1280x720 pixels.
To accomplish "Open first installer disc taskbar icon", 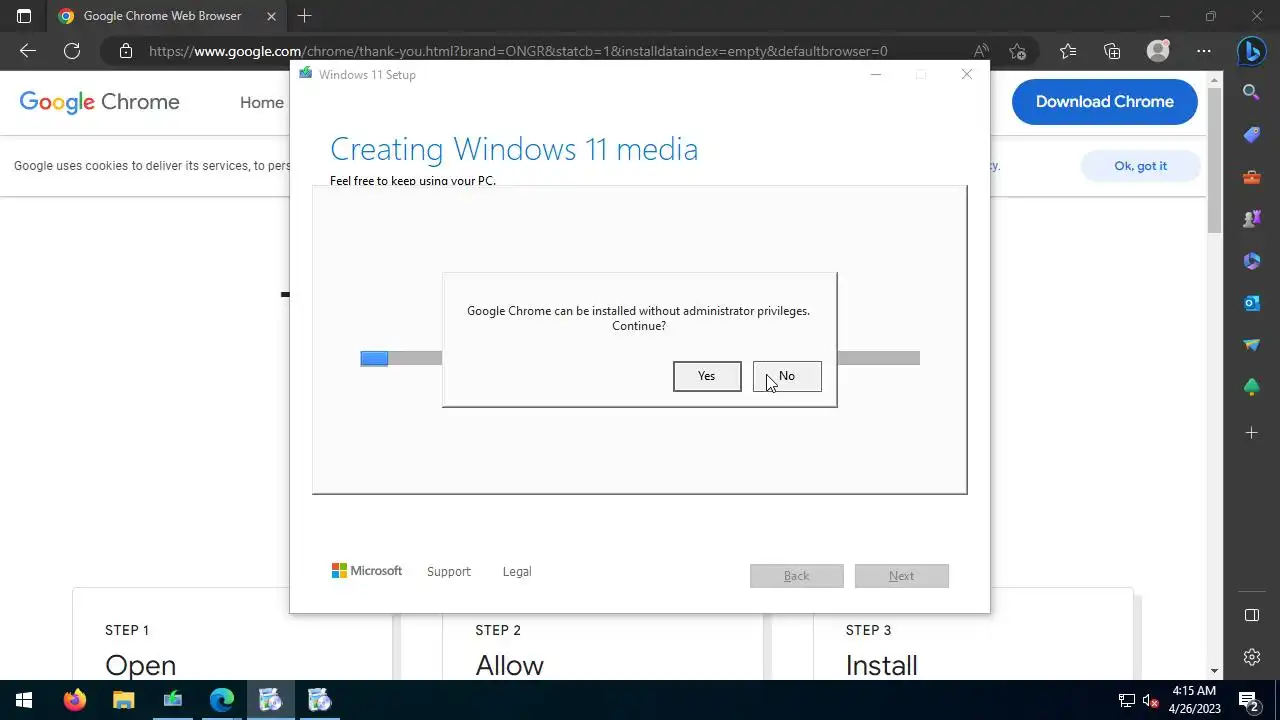I will coord(270,700).
